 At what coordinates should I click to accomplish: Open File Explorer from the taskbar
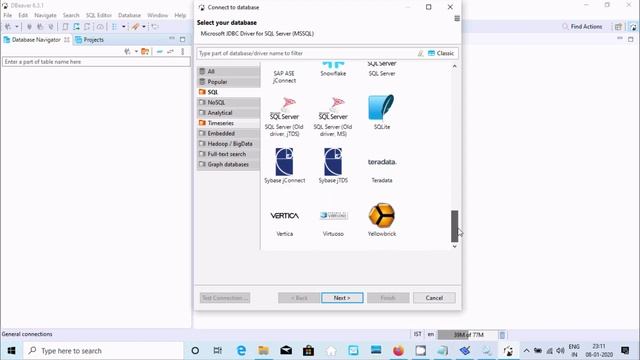tap(263, 351)
